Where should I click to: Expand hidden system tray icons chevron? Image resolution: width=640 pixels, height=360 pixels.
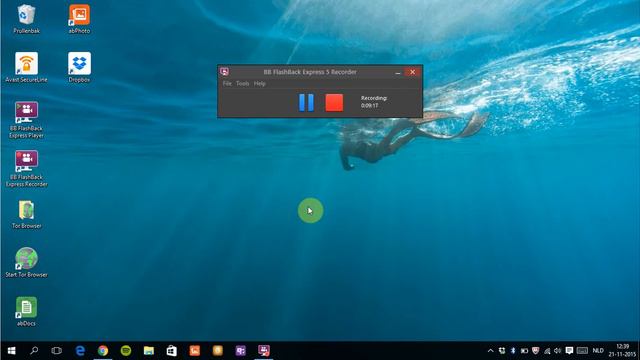tap(491, 351)
